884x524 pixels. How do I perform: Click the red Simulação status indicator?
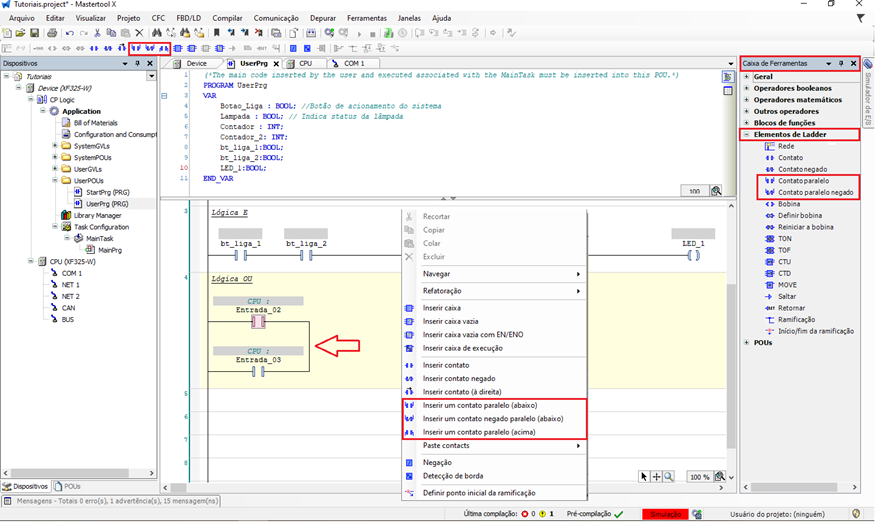tap(664, 514)
